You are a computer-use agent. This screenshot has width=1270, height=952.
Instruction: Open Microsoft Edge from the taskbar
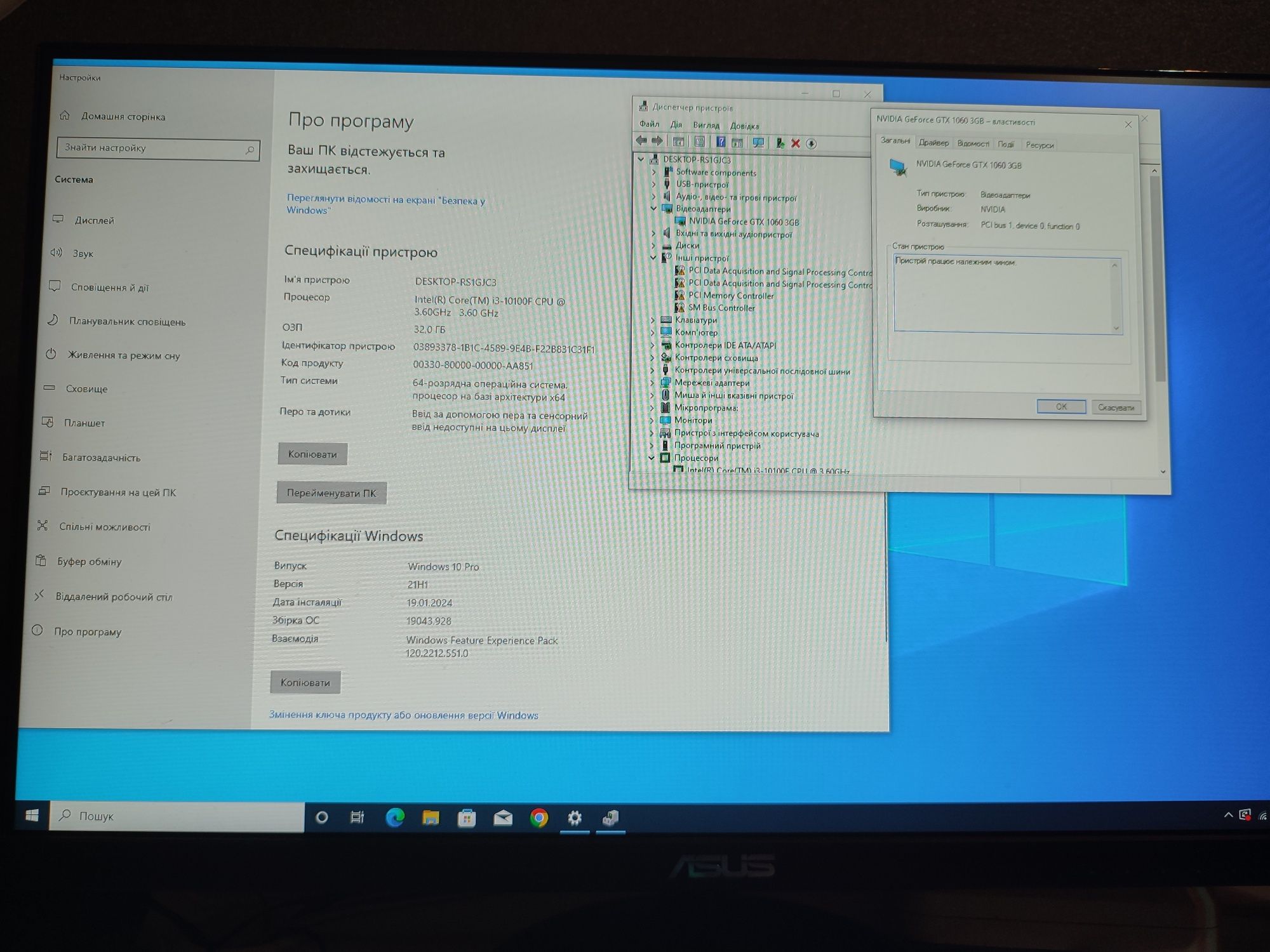coord(395,817)
